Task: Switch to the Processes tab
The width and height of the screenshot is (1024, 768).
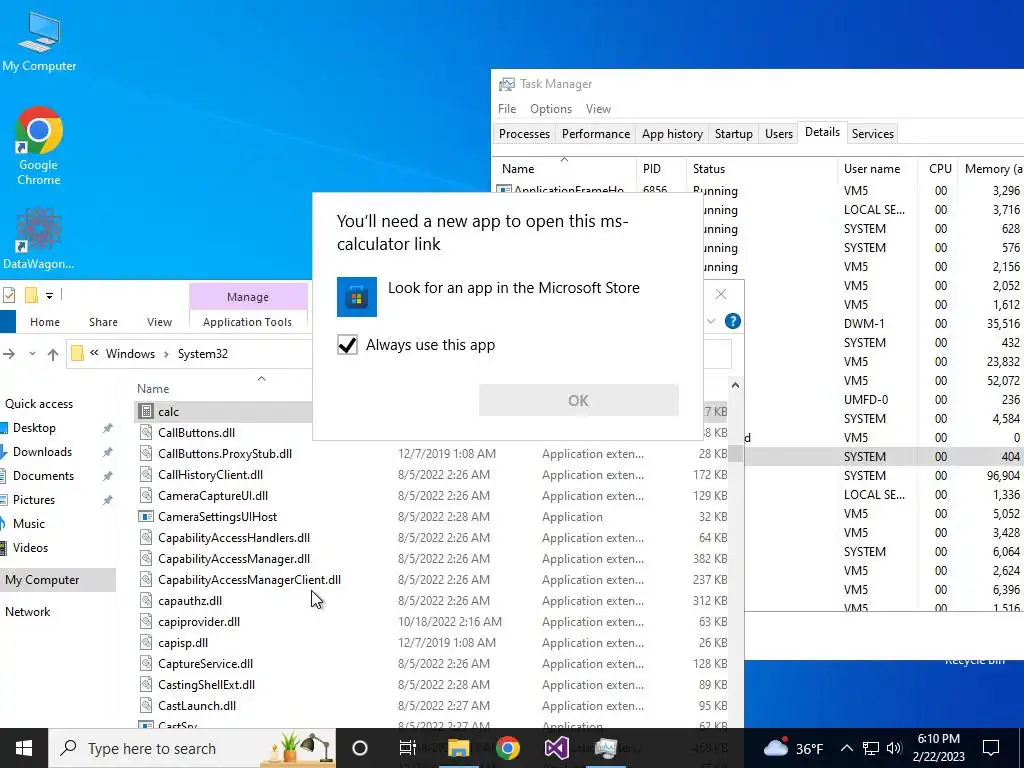Action: click(524, 134)
